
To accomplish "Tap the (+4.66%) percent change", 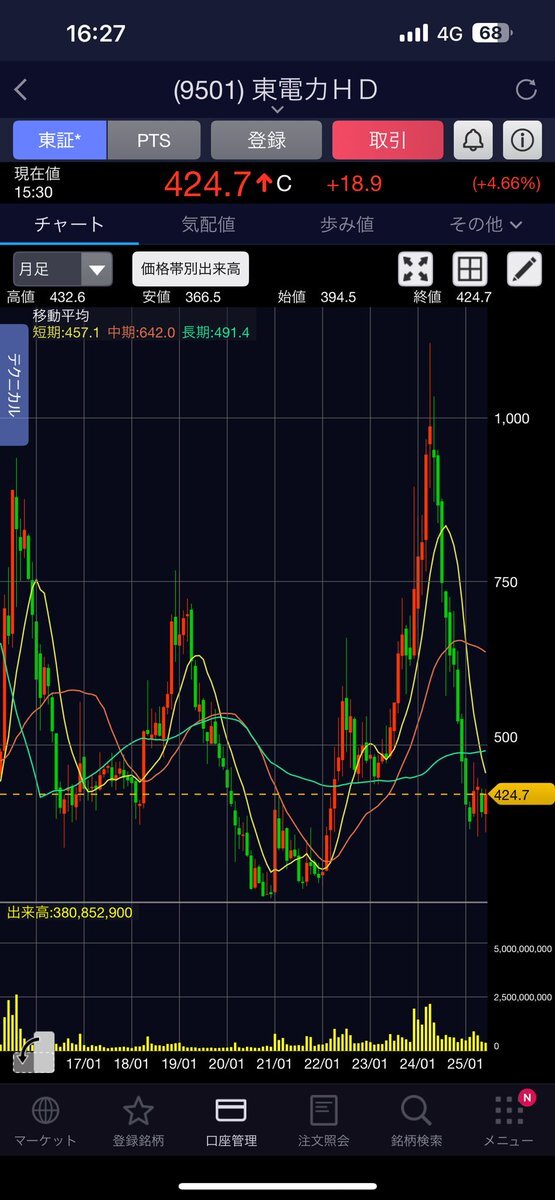I will click(506, 184).
